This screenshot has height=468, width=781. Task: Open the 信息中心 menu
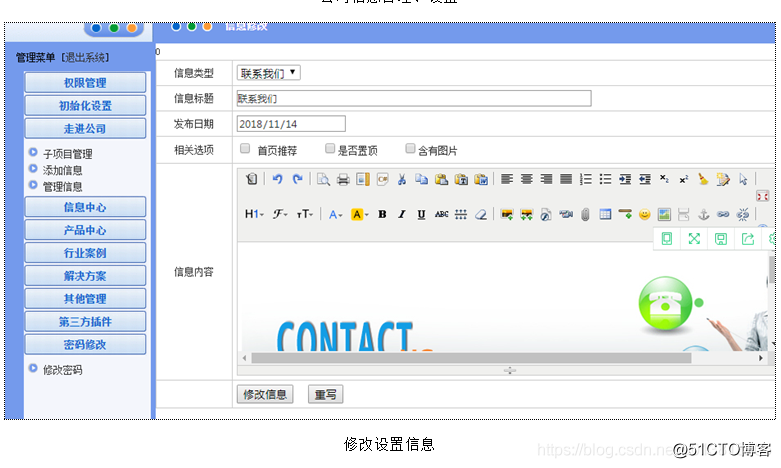point(85,207)
